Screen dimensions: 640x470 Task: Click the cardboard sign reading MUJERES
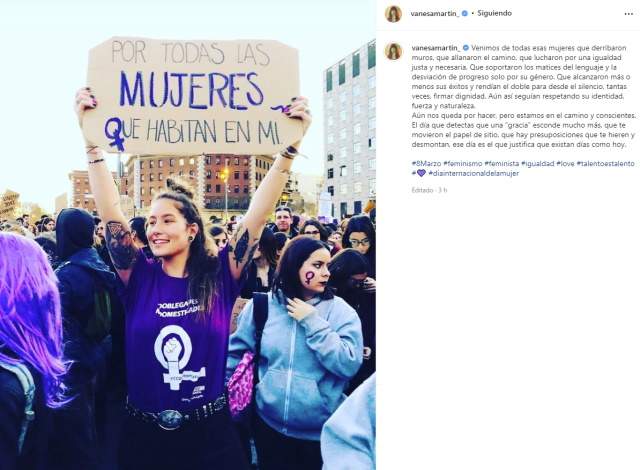click(192, 96)
